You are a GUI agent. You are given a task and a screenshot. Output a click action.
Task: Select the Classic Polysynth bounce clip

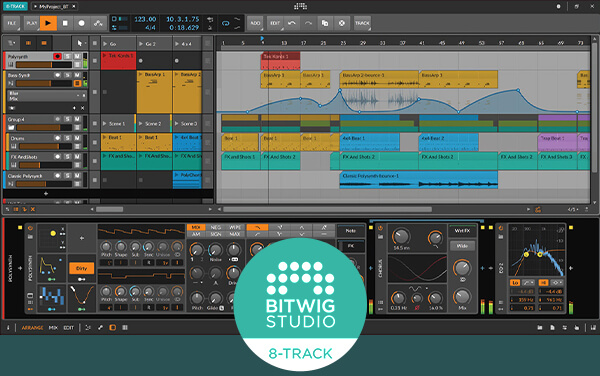click(418, 180)
